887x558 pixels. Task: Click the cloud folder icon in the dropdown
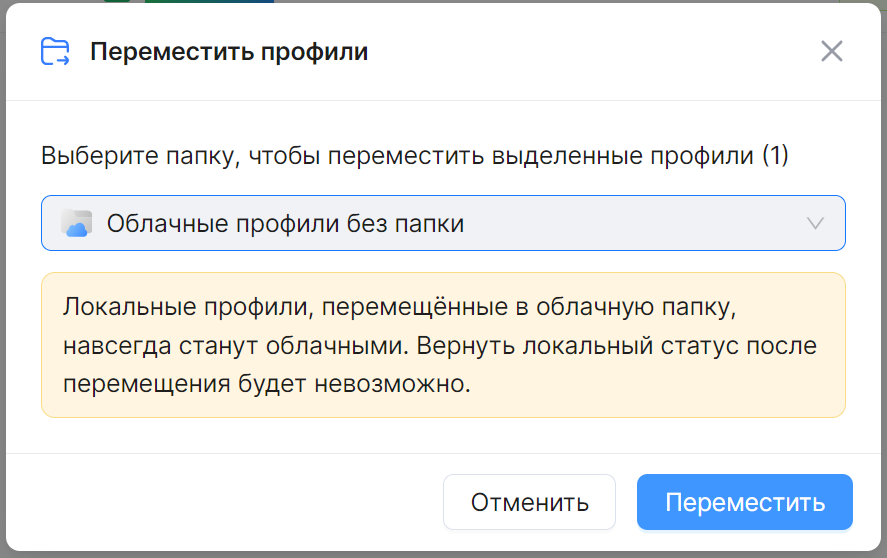(x=77, y=223)
